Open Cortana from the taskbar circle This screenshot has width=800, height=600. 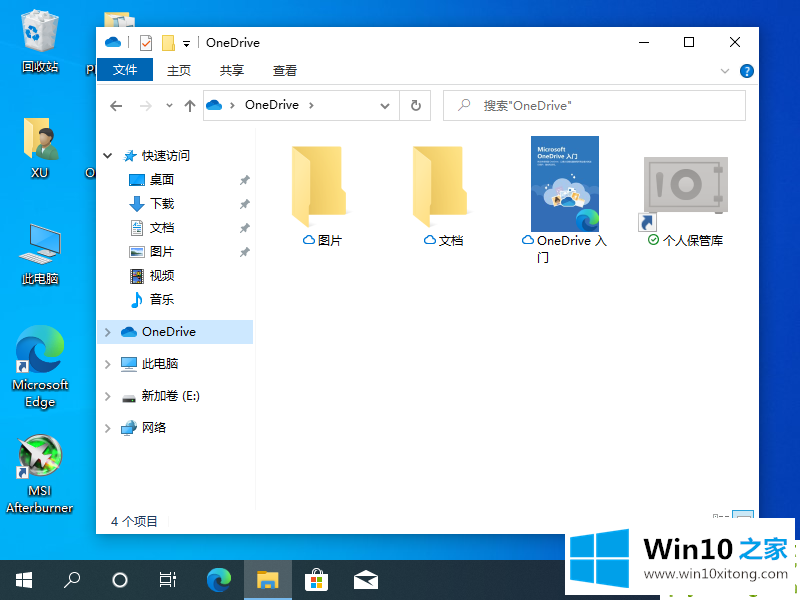119,580
